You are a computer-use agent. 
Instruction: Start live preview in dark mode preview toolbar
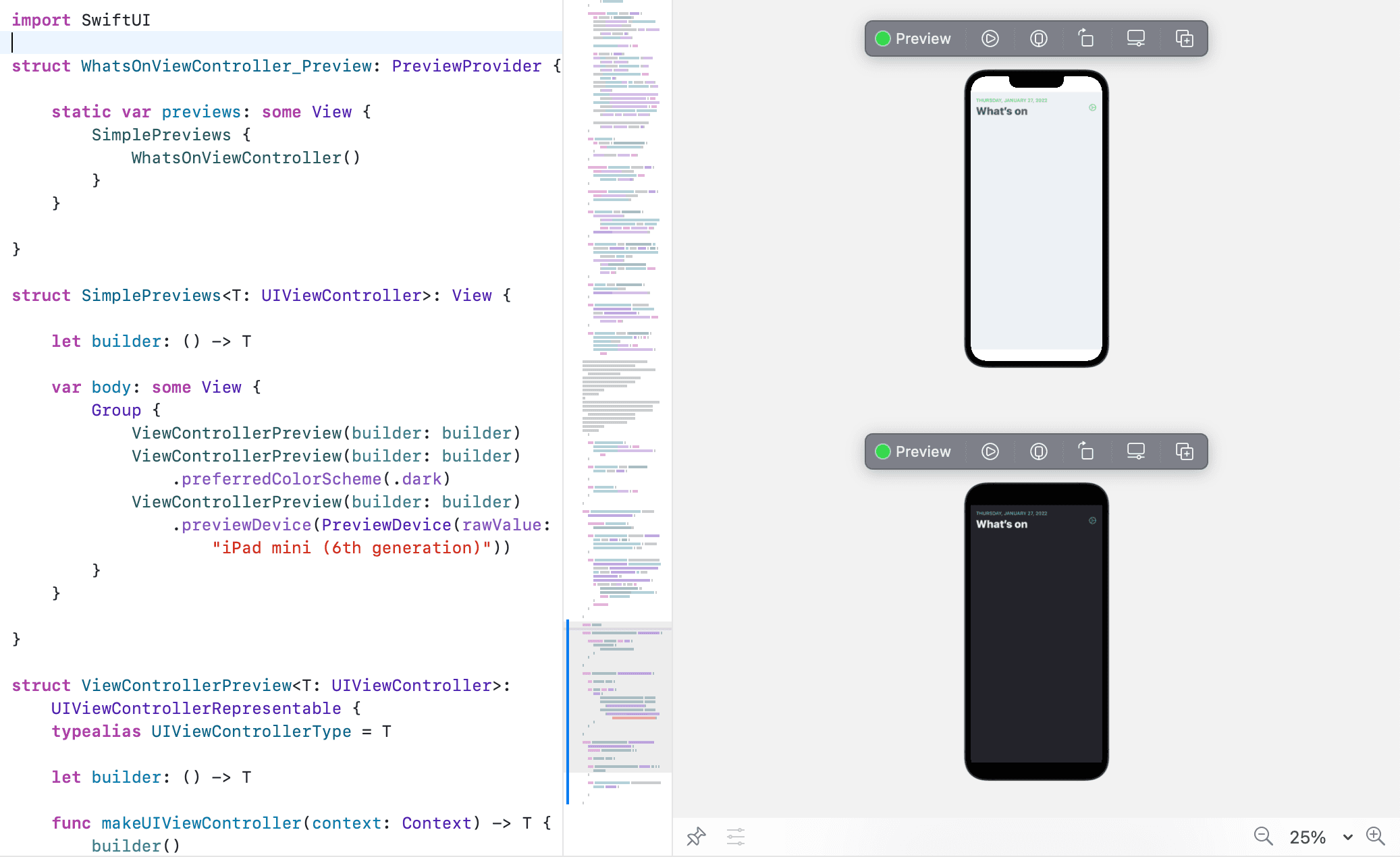tap(990, 451)
